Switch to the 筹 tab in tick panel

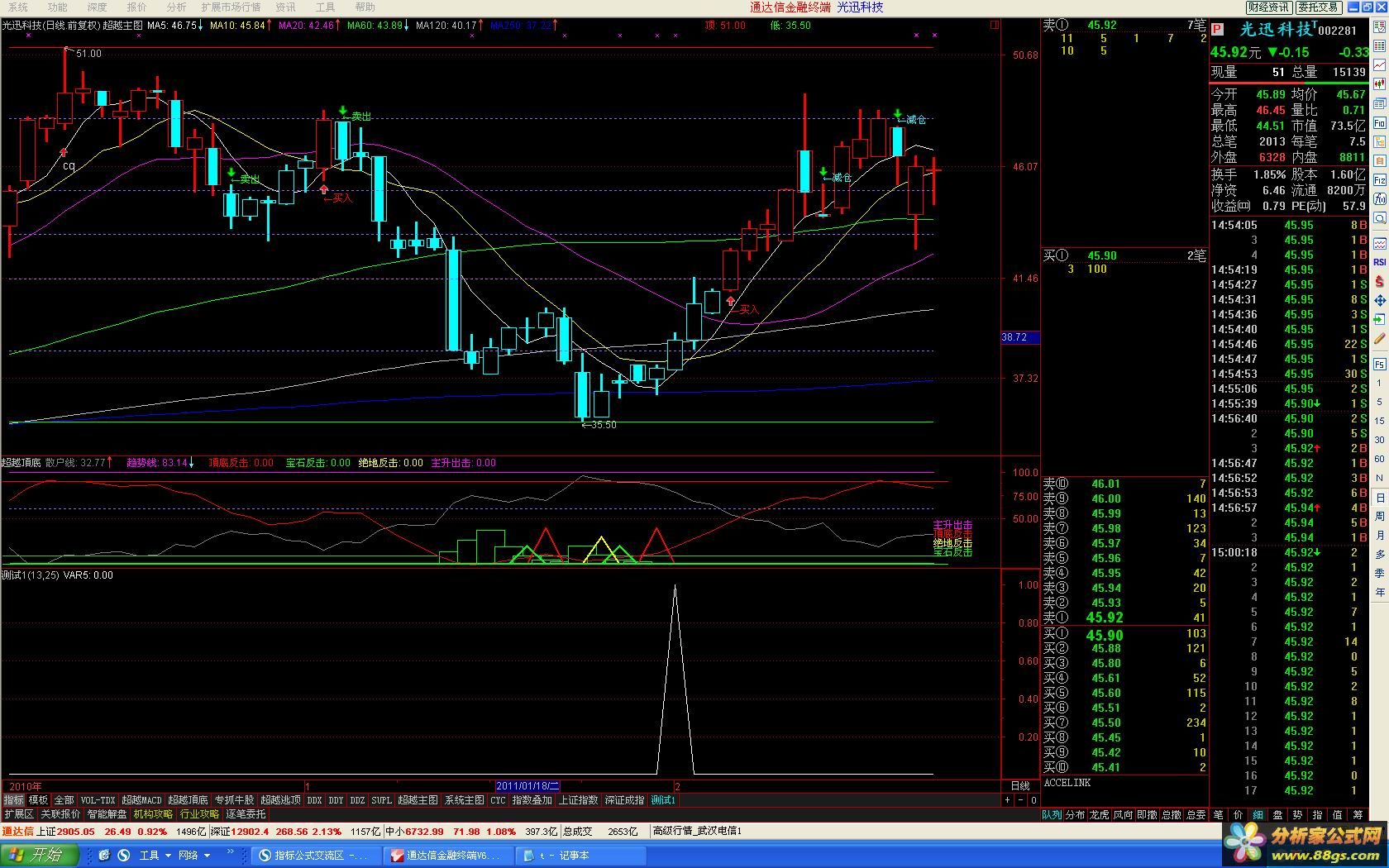click(1357, 814)
